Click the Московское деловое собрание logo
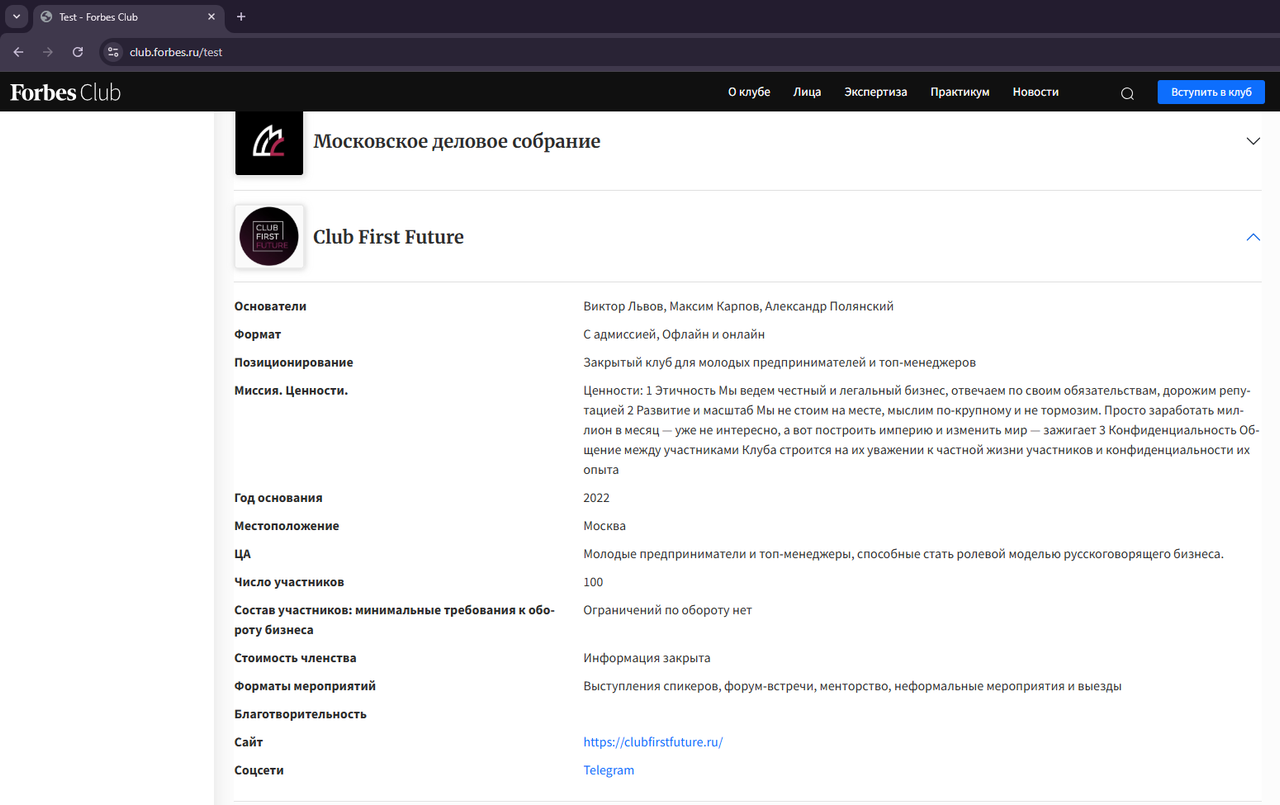This screenshot has width=1280, height=805. [x=269, y=142]
